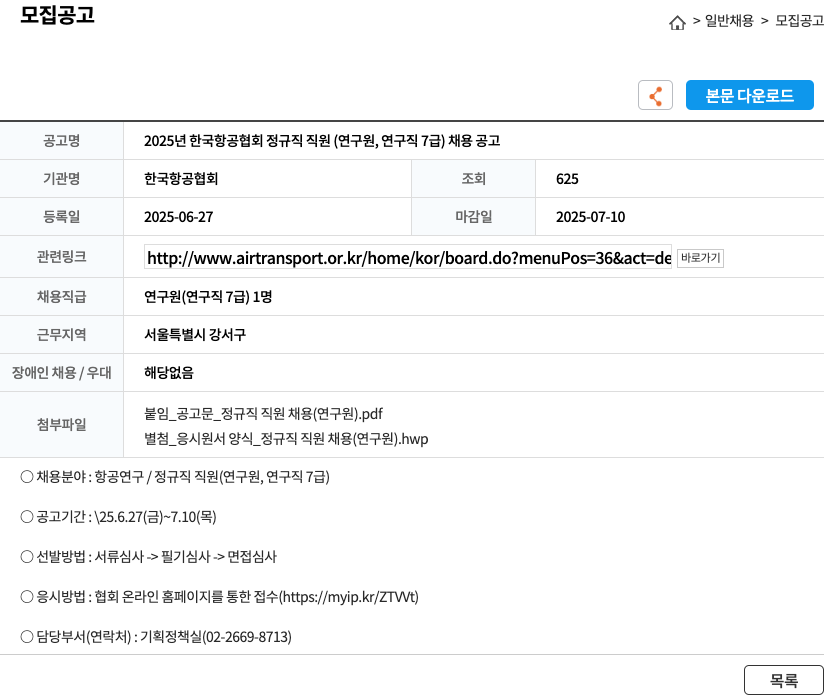Click the 공고명 row label

(61, 140)
